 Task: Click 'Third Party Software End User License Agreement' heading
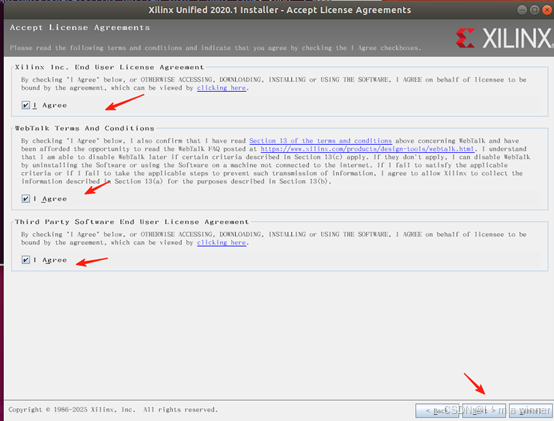coord(132,222)
